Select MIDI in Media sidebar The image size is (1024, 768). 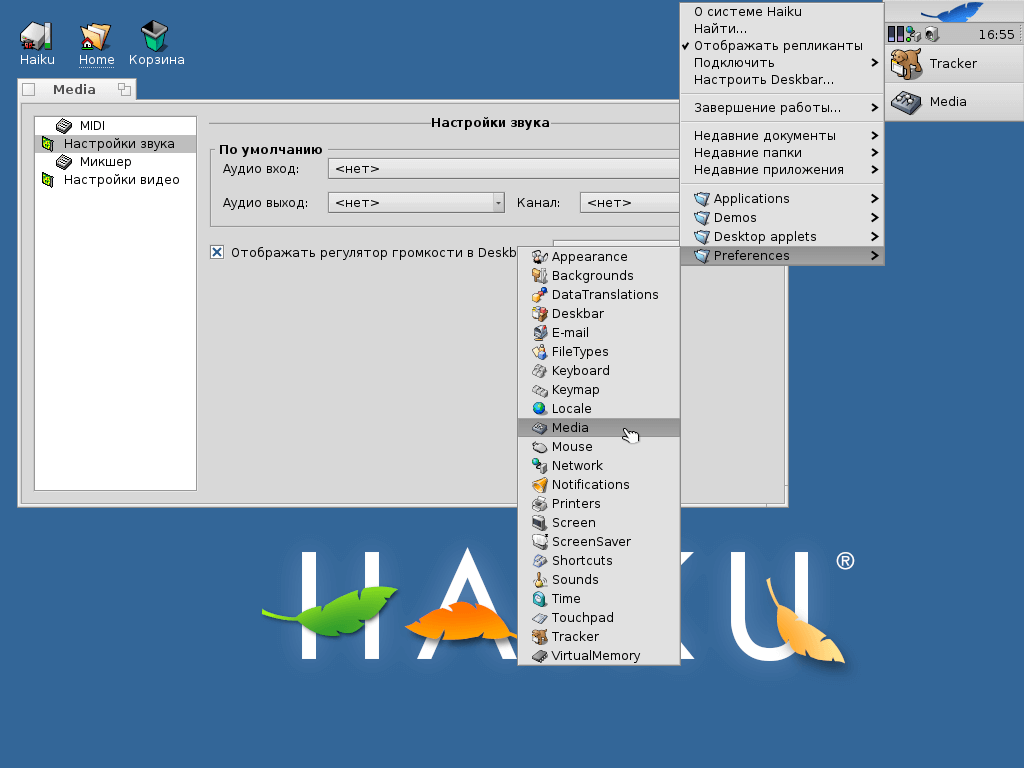(x=116, y=125)
